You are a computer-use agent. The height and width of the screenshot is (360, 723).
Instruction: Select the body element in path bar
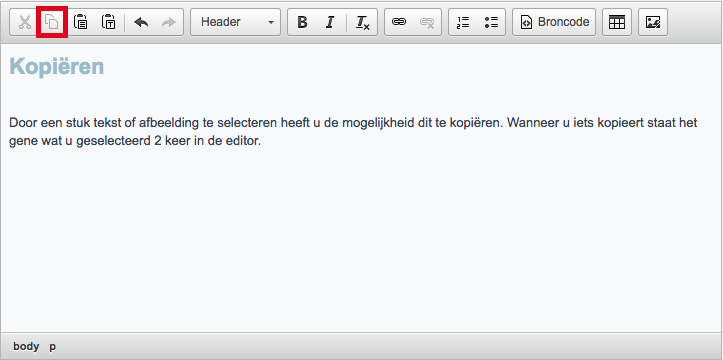26,346
